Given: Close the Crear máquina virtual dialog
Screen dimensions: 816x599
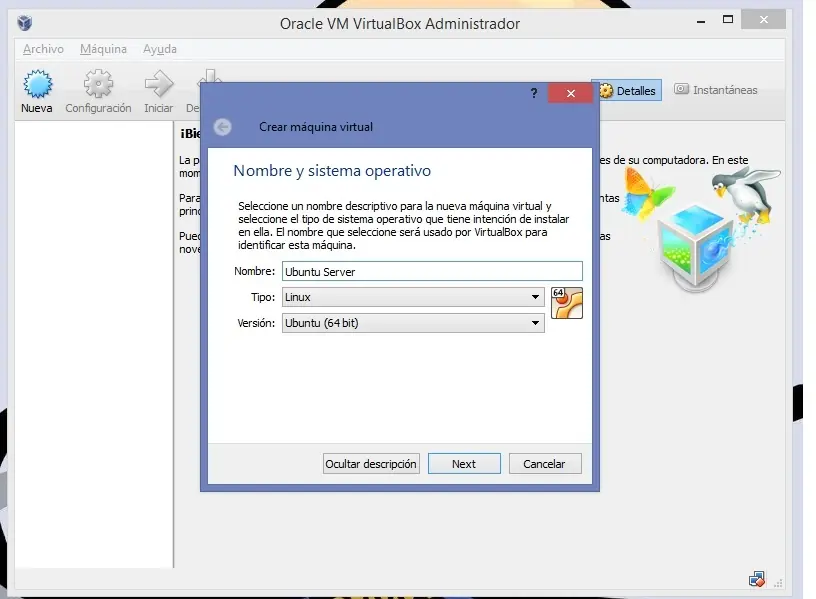Looking at the screenshot, I should tap(570, 93).
